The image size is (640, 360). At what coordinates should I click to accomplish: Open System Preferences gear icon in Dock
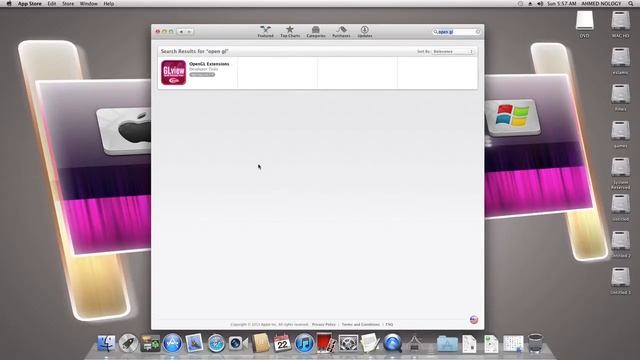click(348, 343)
